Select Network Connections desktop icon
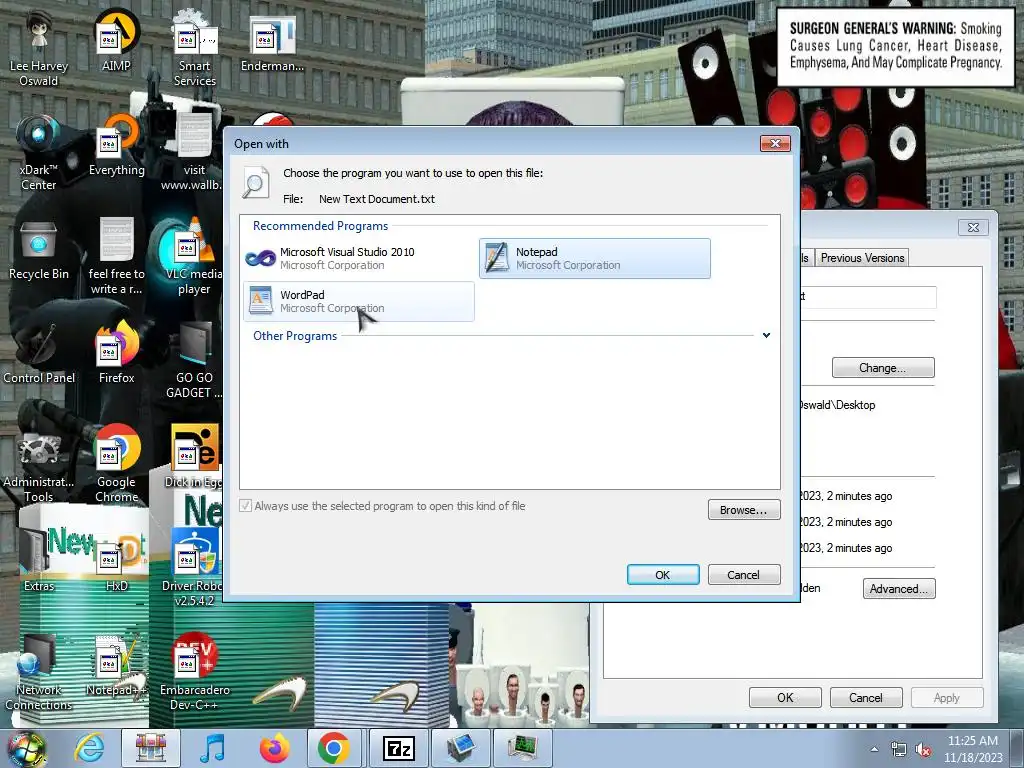1024x768 pixels. (39, 673)
